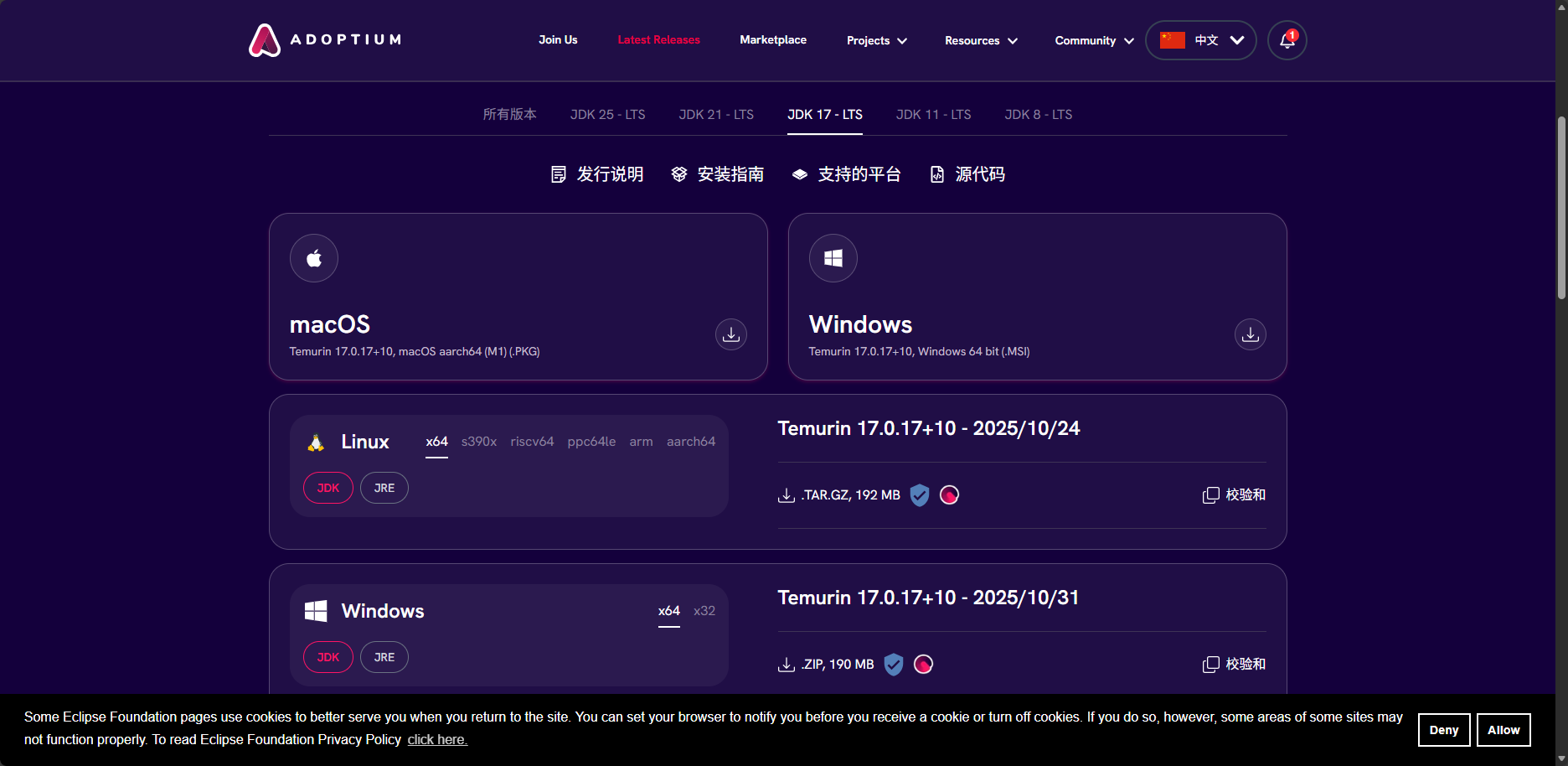Click the .TAR.GZ download arrow icon
Viewport: 1568px width, 766px height.
786,495
